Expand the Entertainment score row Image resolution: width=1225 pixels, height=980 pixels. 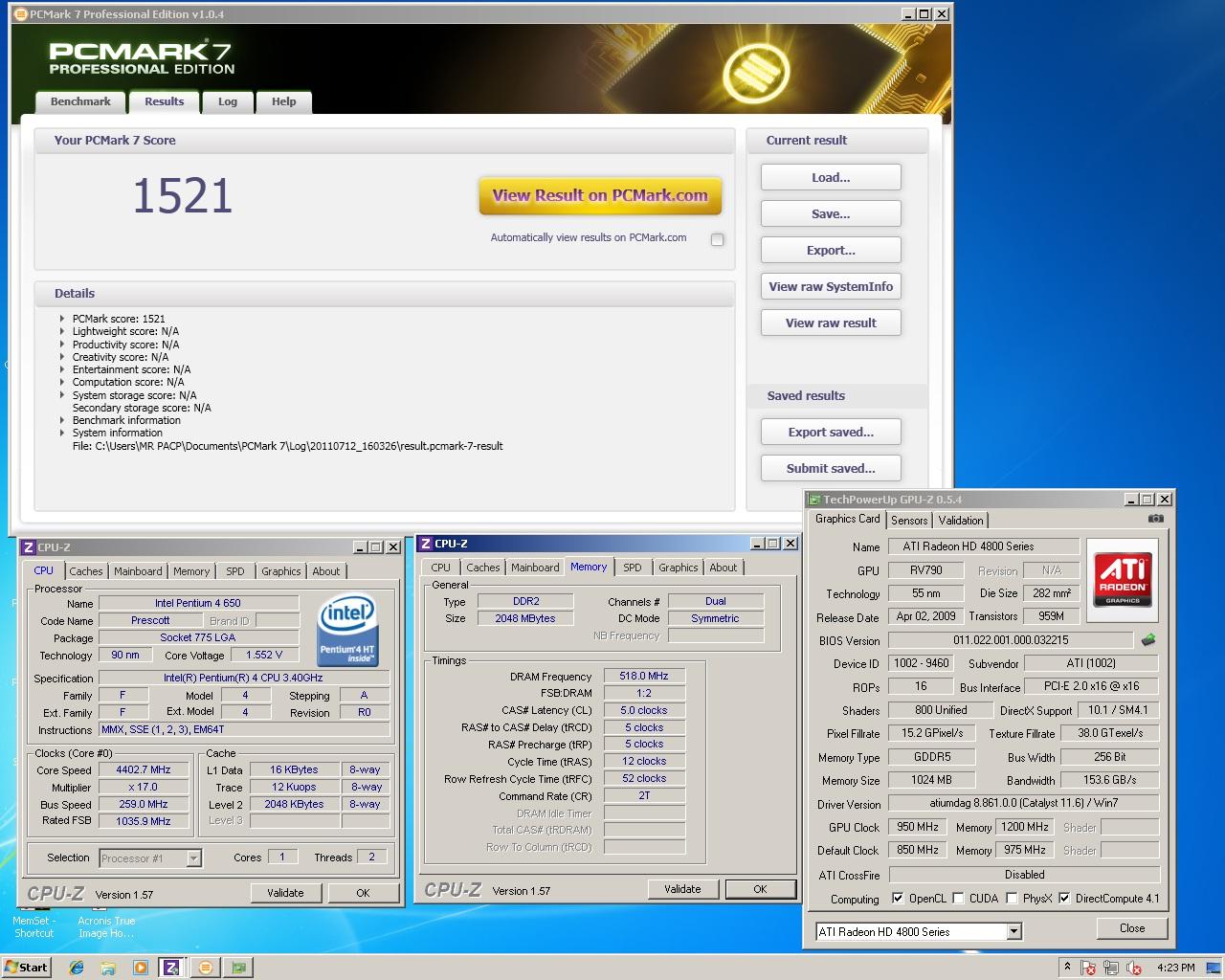[62, 369]
